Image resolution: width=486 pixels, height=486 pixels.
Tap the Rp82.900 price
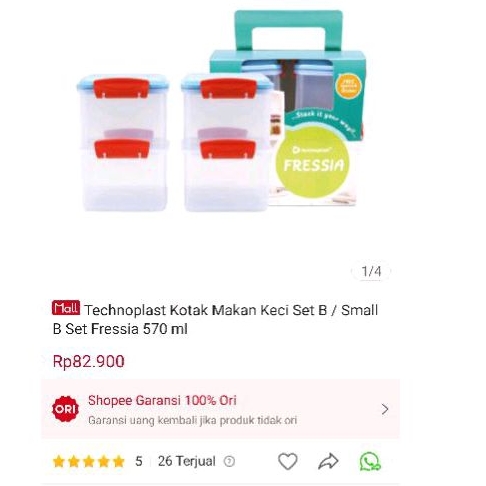[89, 361]
